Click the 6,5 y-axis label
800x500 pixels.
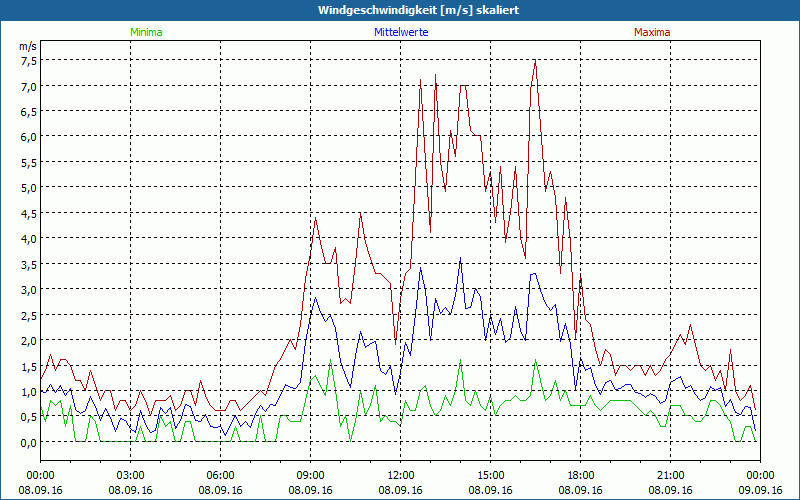tap(29, 112)
